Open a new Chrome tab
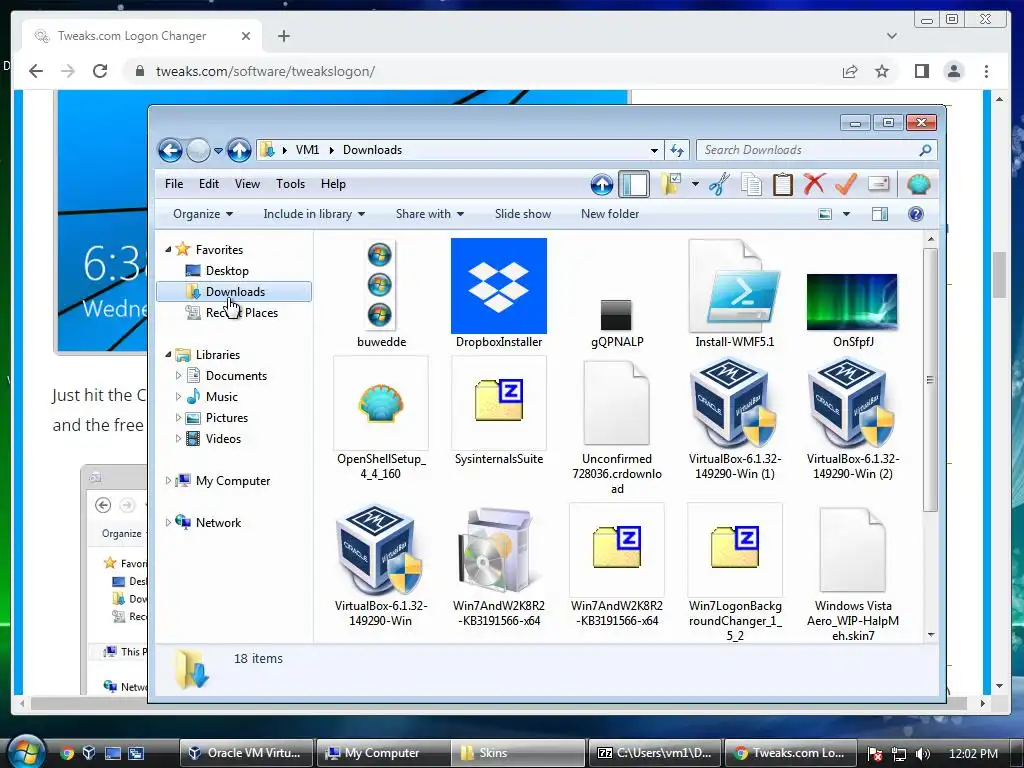Screen dimensions: 1024x768 [x=283, y=36]
